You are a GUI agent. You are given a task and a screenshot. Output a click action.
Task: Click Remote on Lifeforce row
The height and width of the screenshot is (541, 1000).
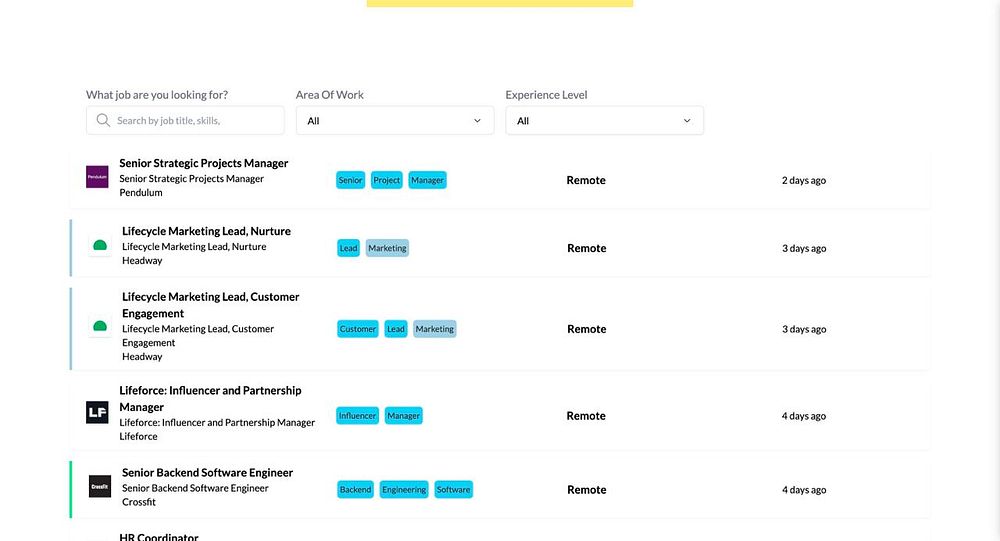pyautogui.click(x=586, y=415)
